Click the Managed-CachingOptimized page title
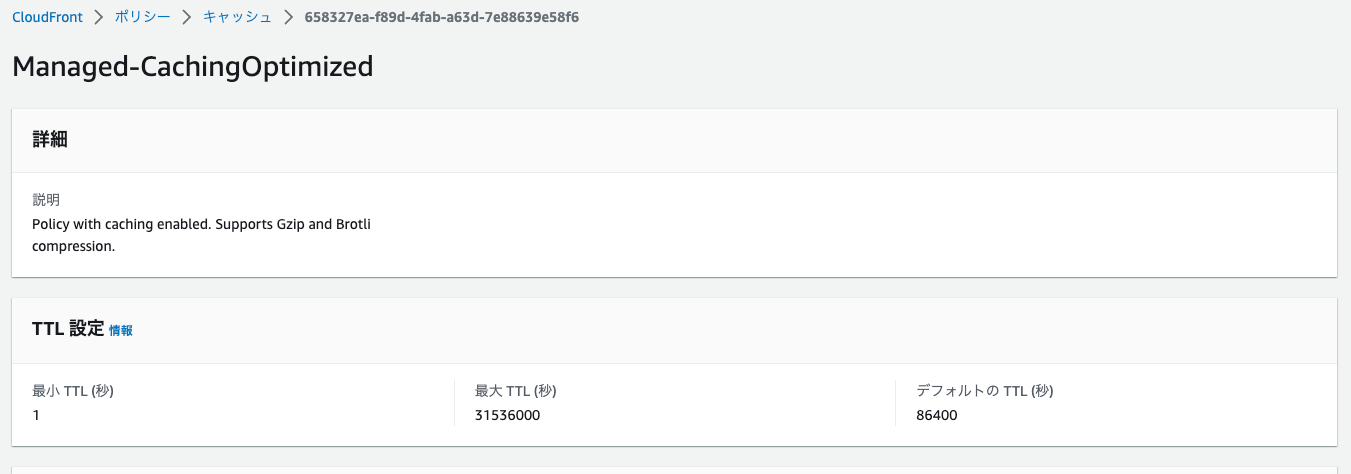Screen dimensions: 1351x474 (192, 66)
